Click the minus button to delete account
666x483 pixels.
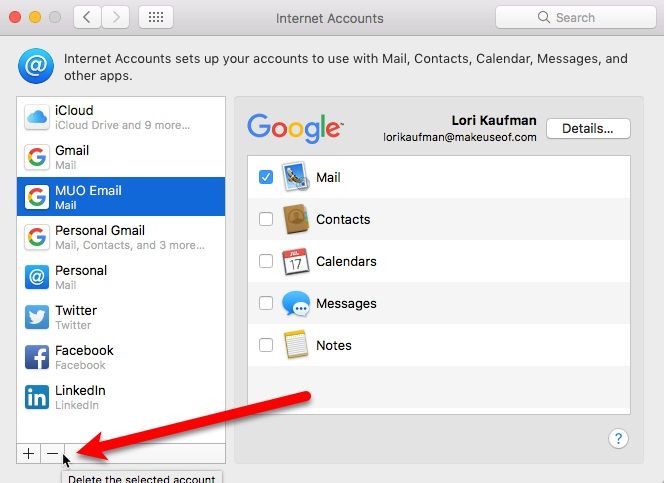[x=52, y=453]
